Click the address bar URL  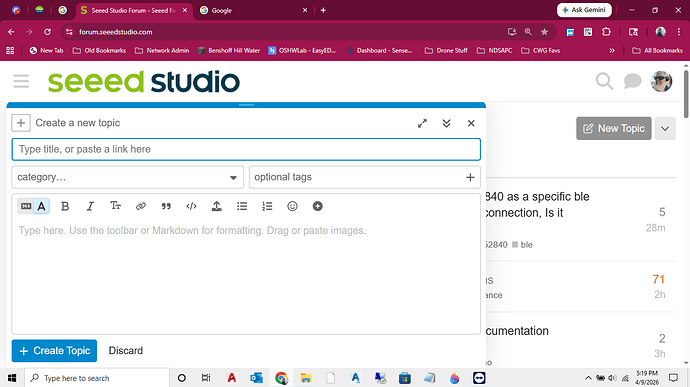coord(115,32)
